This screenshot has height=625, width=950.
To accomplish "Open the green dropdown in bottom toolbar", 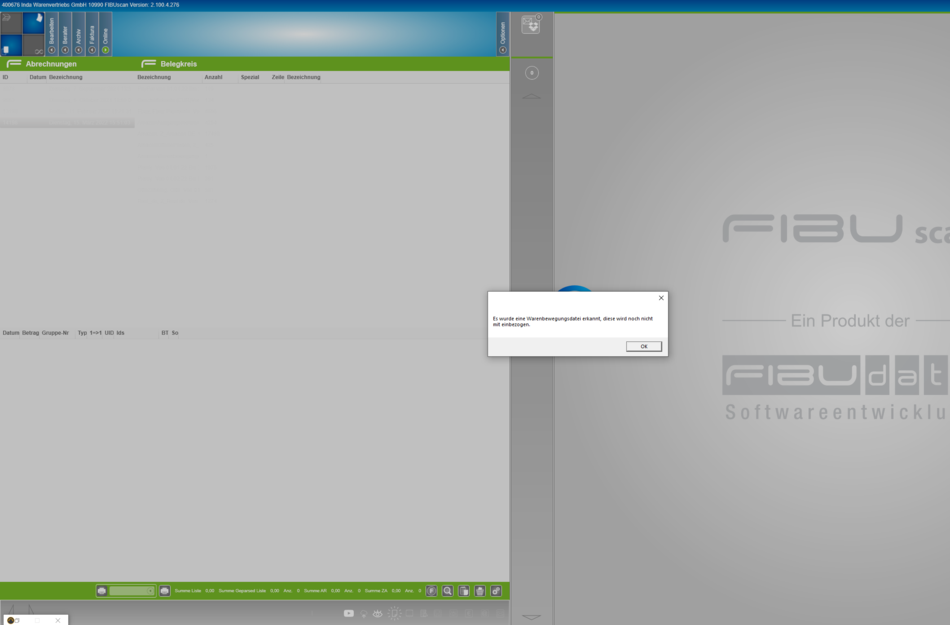I will point(131,591).
